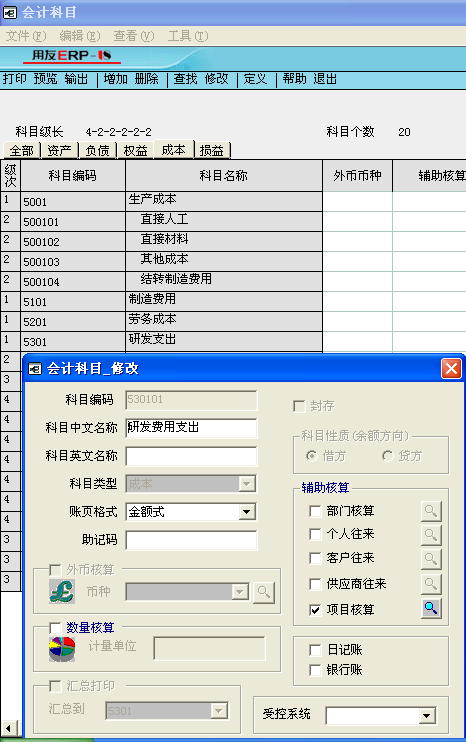Tick the 银行账 checkbox
The height and width of the screenshot is (742, 466).
tap(315, 670)
